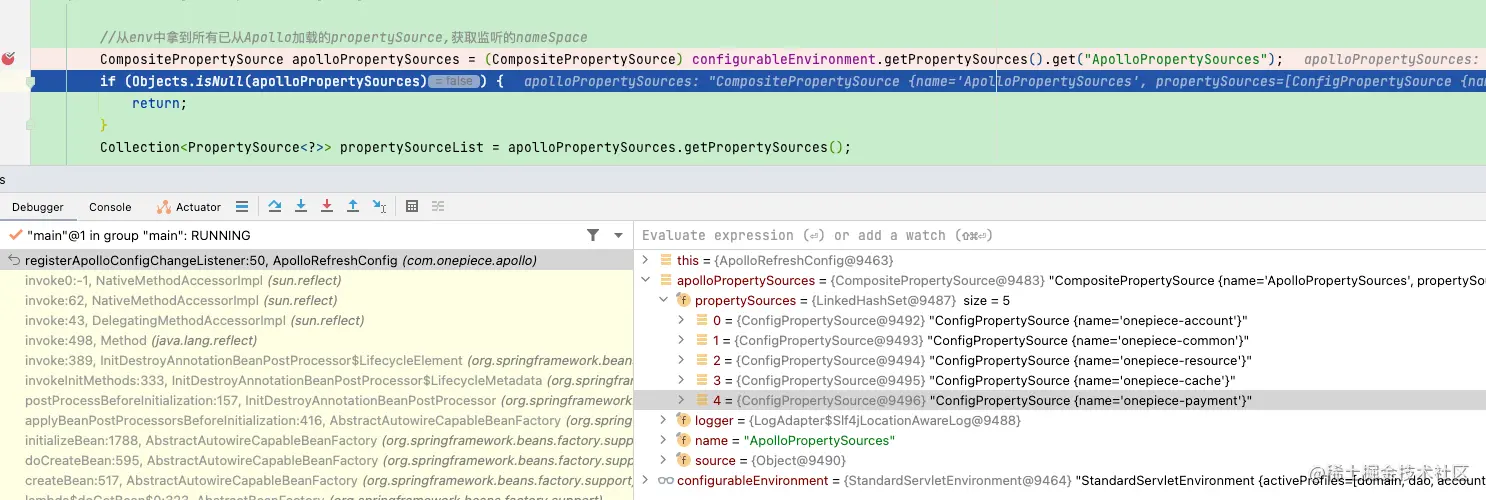Image resolution: width=1486 pixels, height=500 pixels.
Task: Click the Trace Current Stream Chain icon
Action: coord(438,207)
